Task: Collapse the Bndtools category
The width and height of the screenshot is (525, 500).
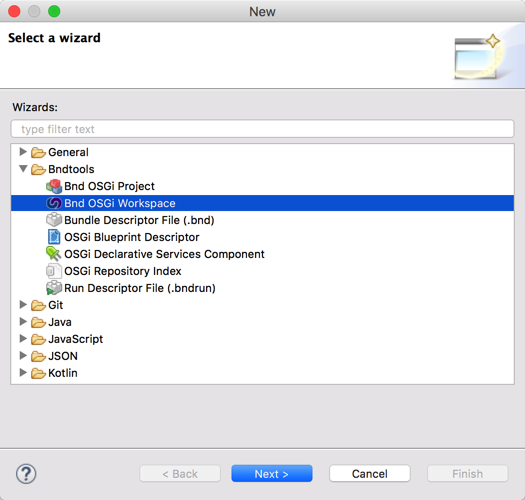Action: [23, 168]
